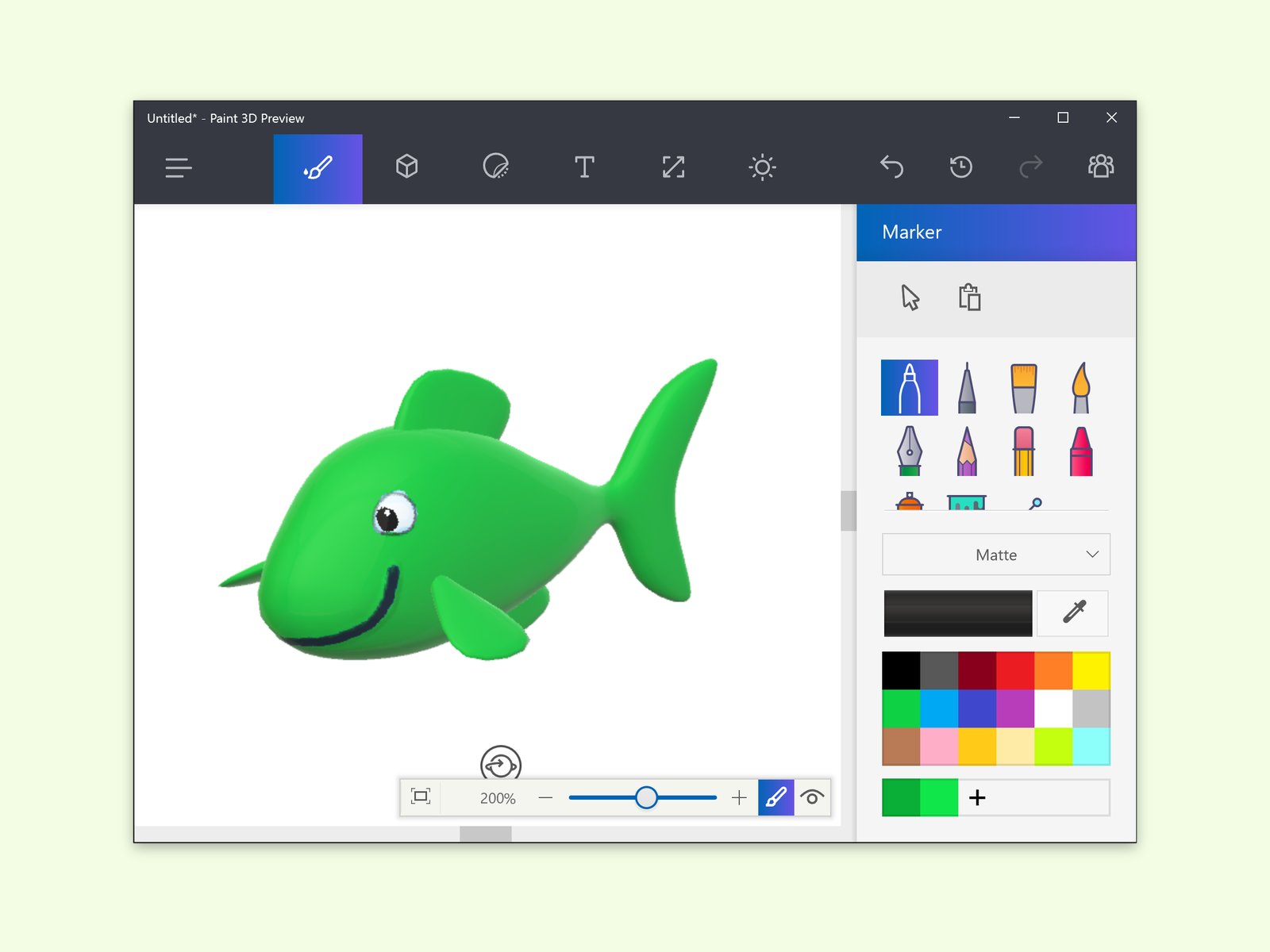
Task: Choose the white color swatch
Action: (x=1053, y=709)
